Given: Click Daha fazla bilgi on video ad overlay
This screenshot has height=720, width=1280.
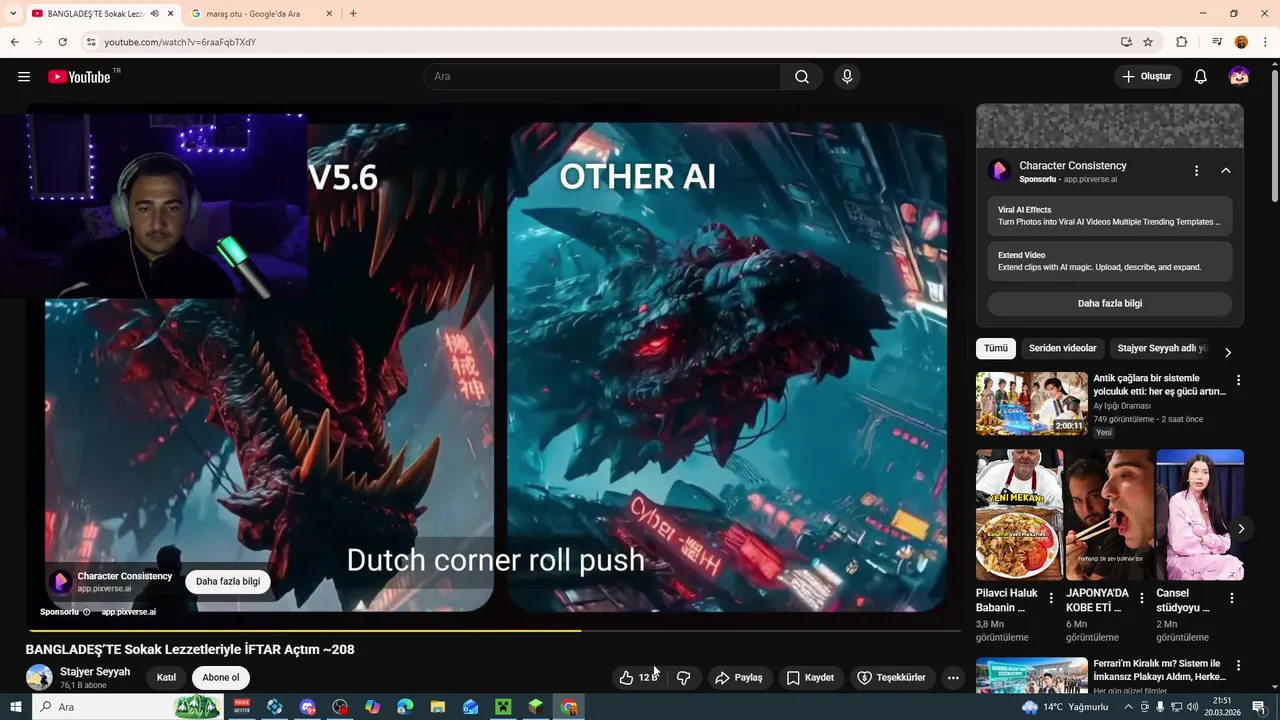Looking at the screenshot, I should [x=228, y=582].
